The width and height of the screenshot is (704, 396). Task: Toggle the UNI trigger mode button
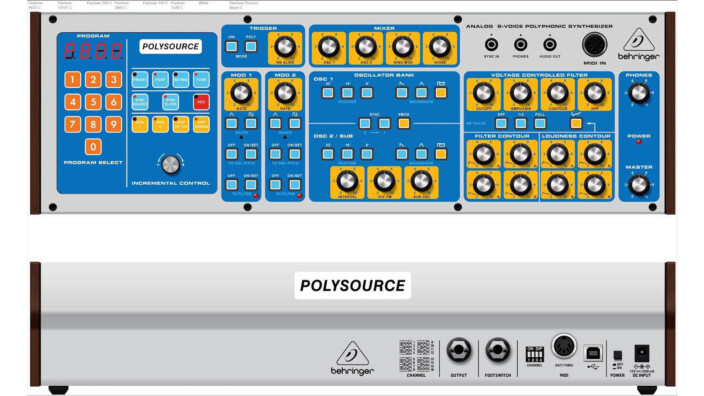coord(232,46)
